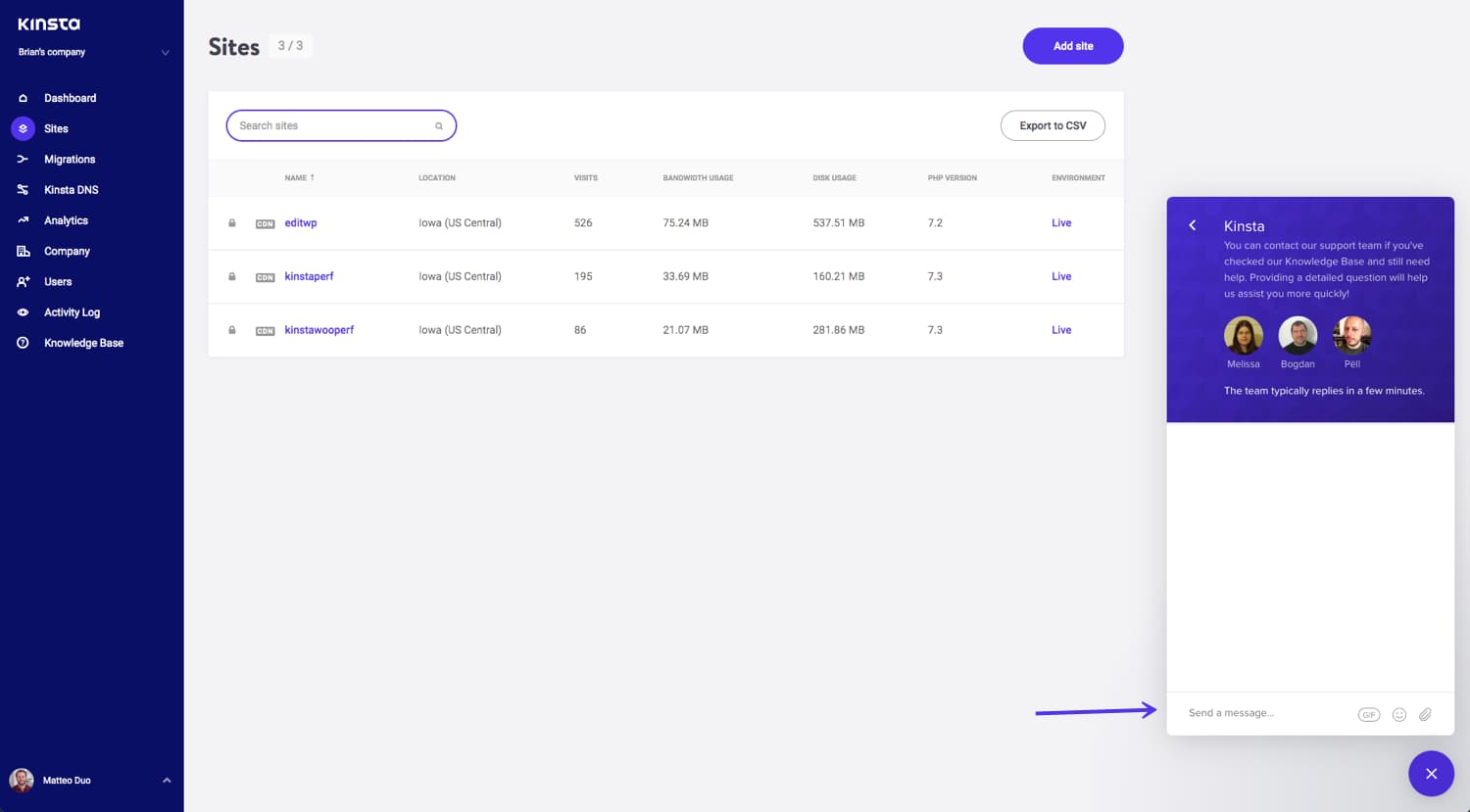Screen dimensions: 1470x812
Task: Sort sites by Name column header
Action: pos(299,178)
